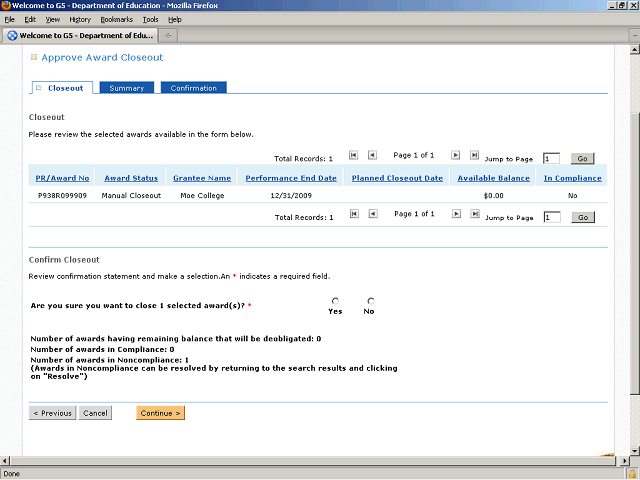Click the padlock security icon in status bar
640x480 pixels.
(x=632, y=474)
